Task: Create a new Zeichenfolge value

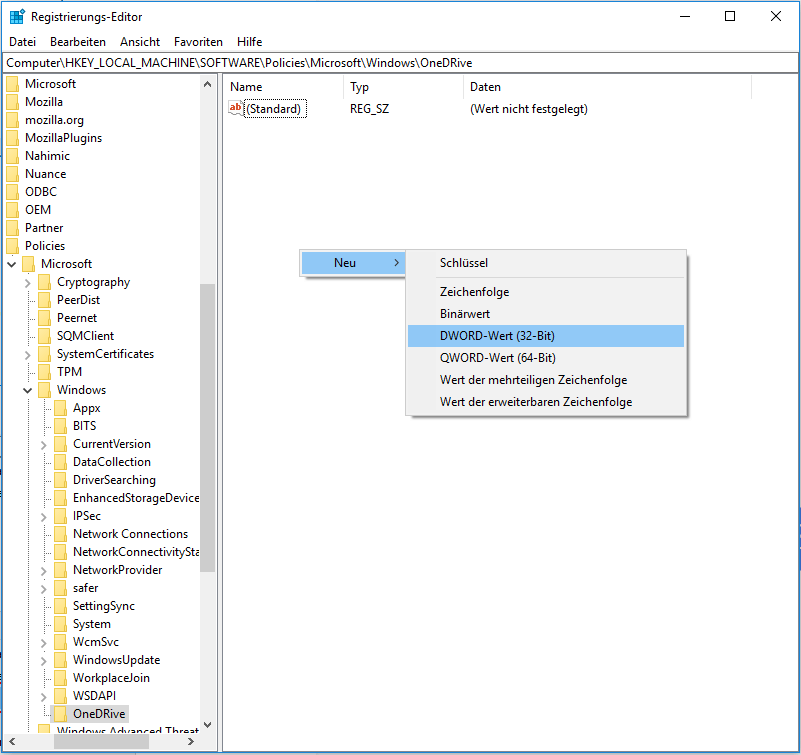Action: tap(546, 292)
